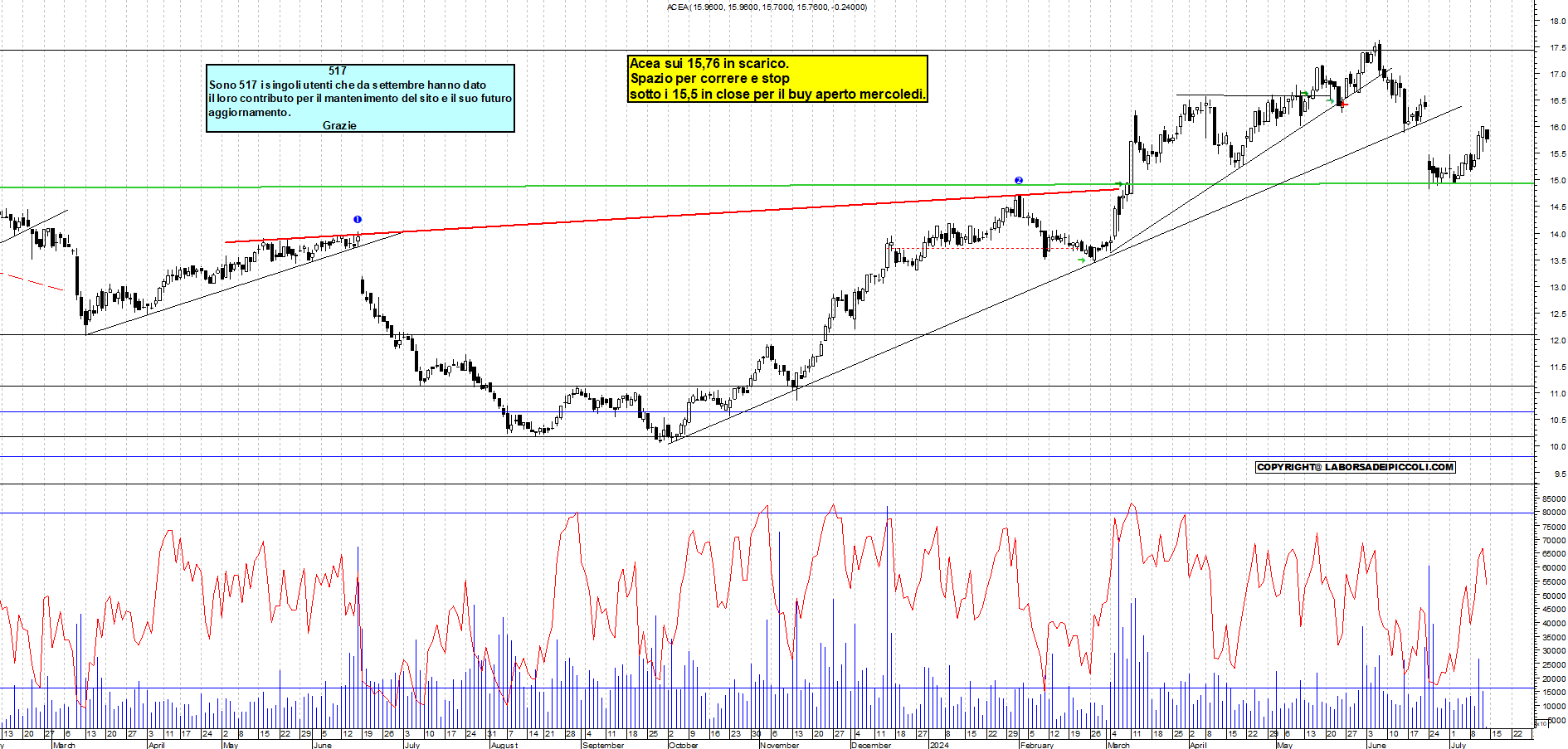Click the 10000 volume axis label

click(x=1554, y=707)
